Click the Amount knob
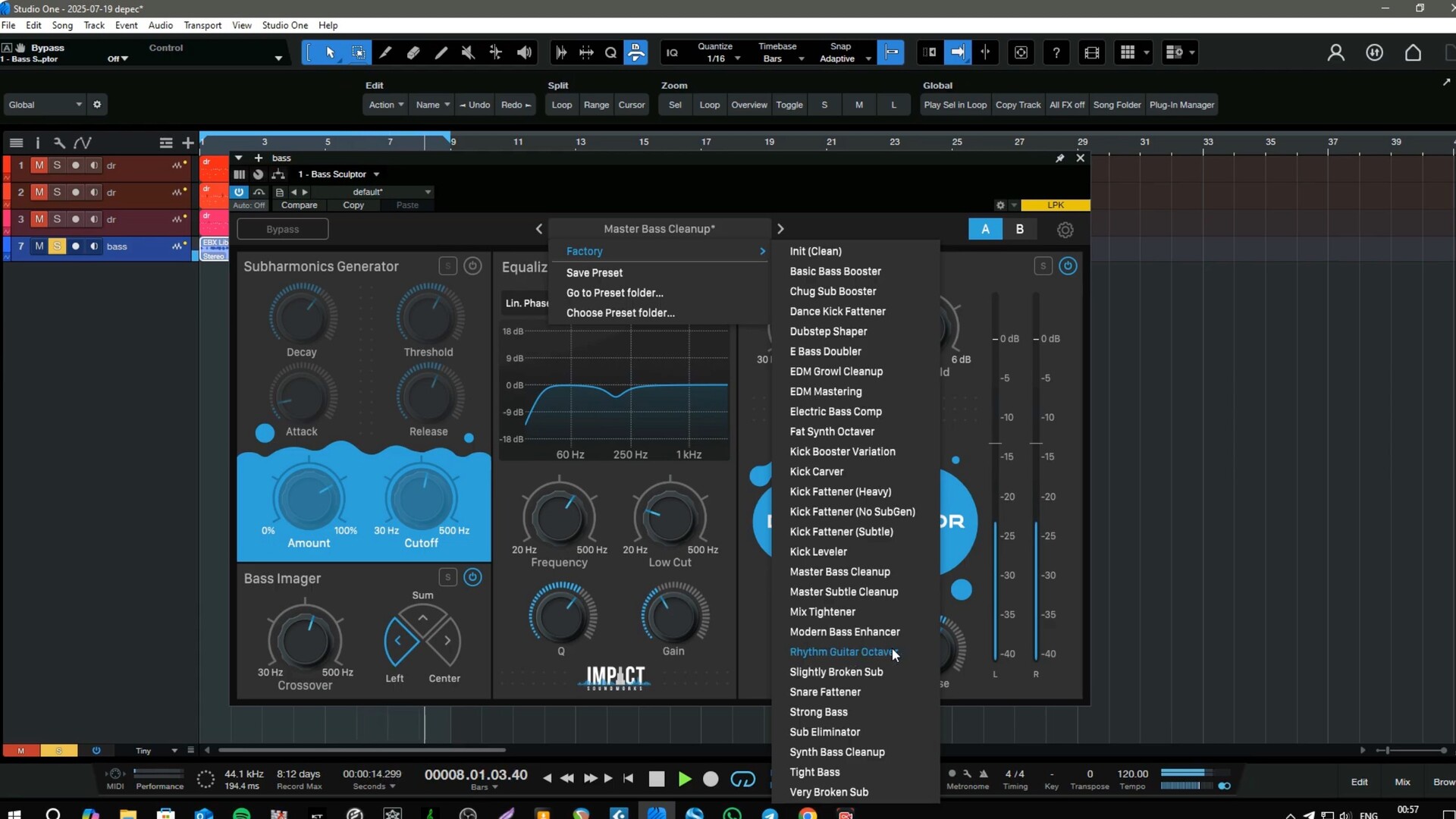Viewport: 1456px width, 819px height. tap(309, 498)
